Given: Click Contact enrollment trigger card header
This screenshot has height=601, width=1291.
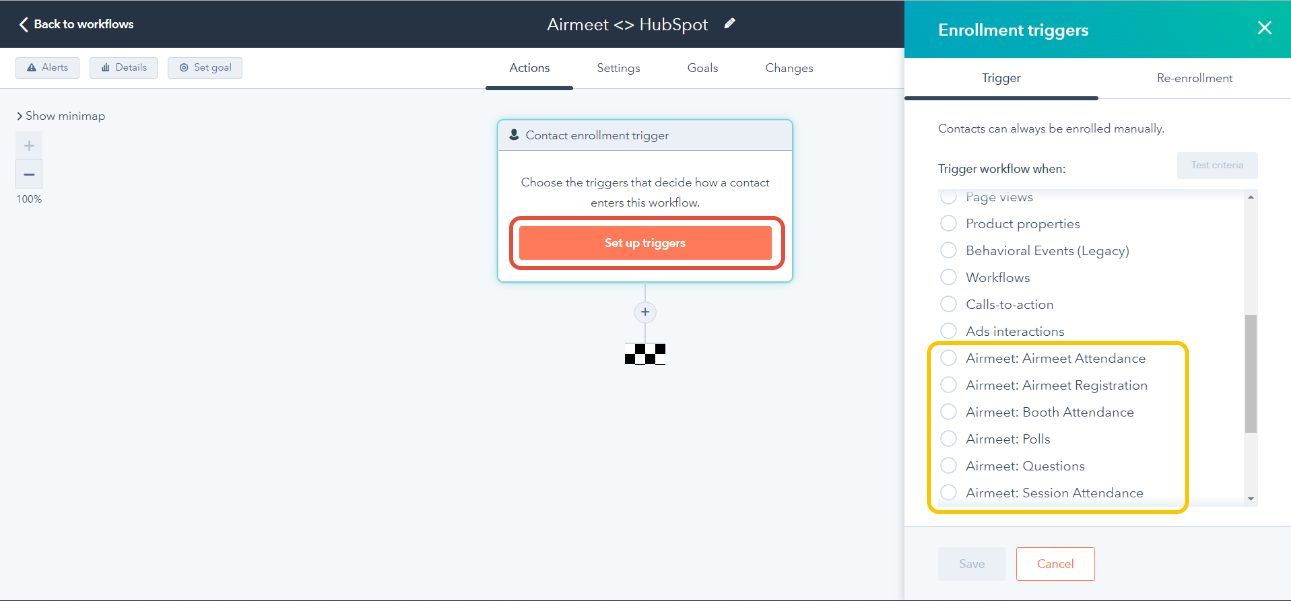Looking at the screenshot, I should coord(645,135).
